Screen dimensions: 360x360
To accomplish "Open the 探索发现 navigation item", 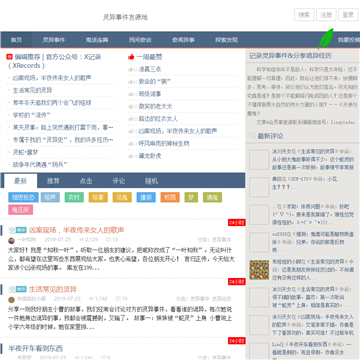I will 226,40.
